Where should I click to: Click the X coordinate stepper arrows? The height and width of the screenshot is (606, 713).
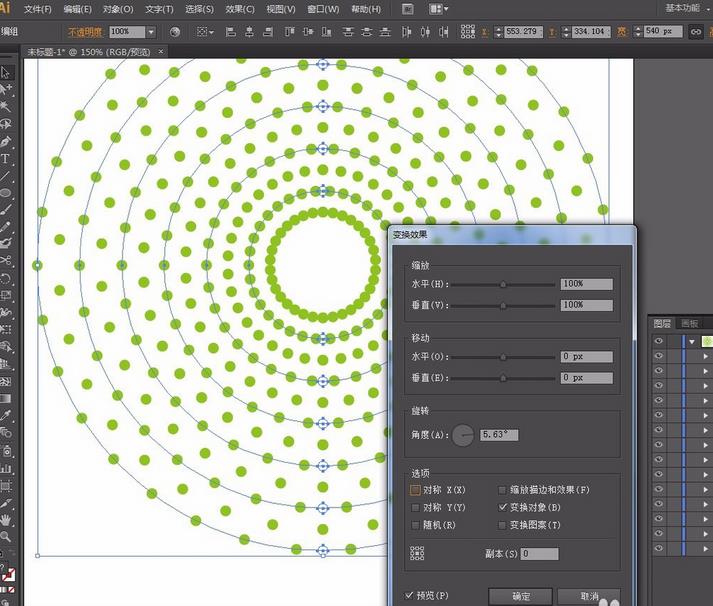(x=499, y=32)
